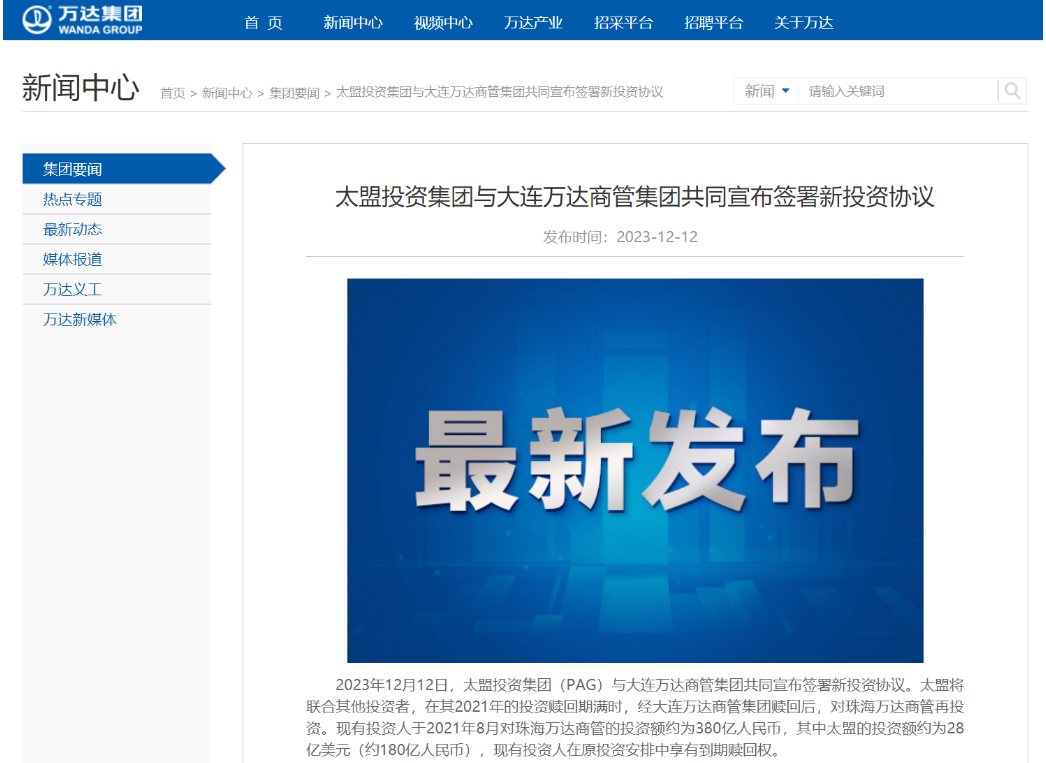Click the breadcrumb article title text

point(499,92)
